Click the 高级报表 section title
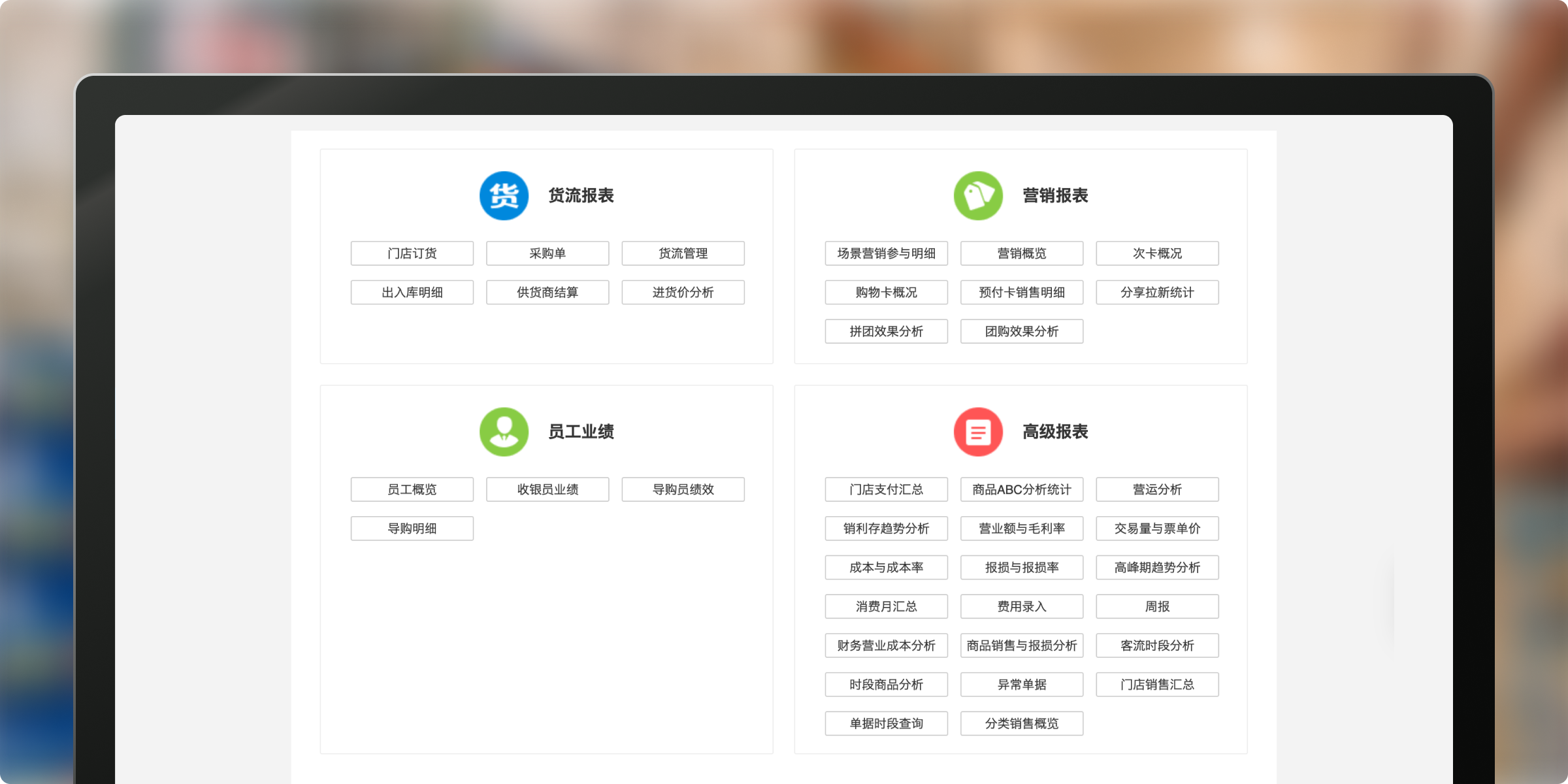 tap(1055, 432)
